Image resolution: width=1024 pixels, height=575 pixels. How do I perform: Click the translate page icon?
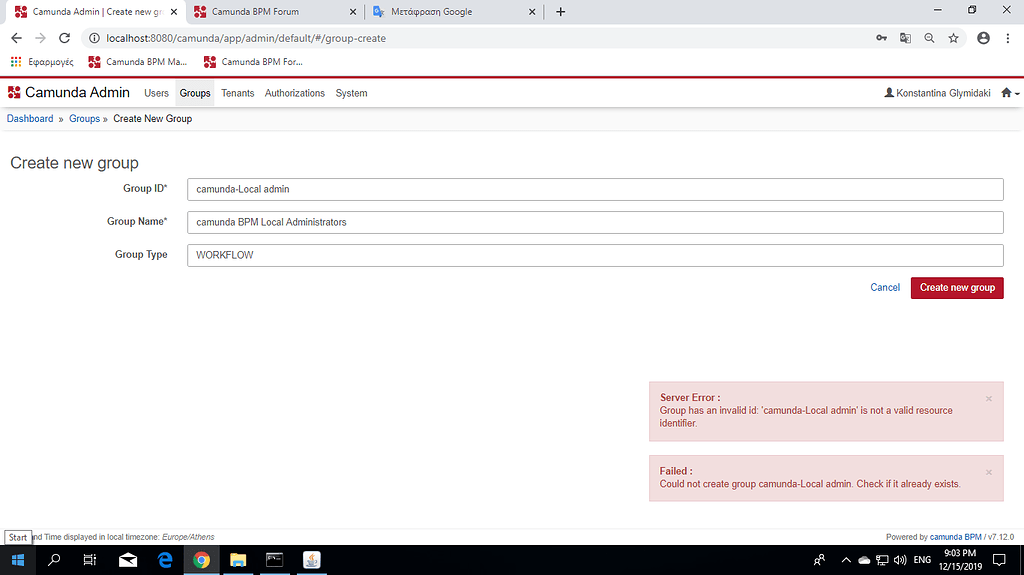[905, 38]
